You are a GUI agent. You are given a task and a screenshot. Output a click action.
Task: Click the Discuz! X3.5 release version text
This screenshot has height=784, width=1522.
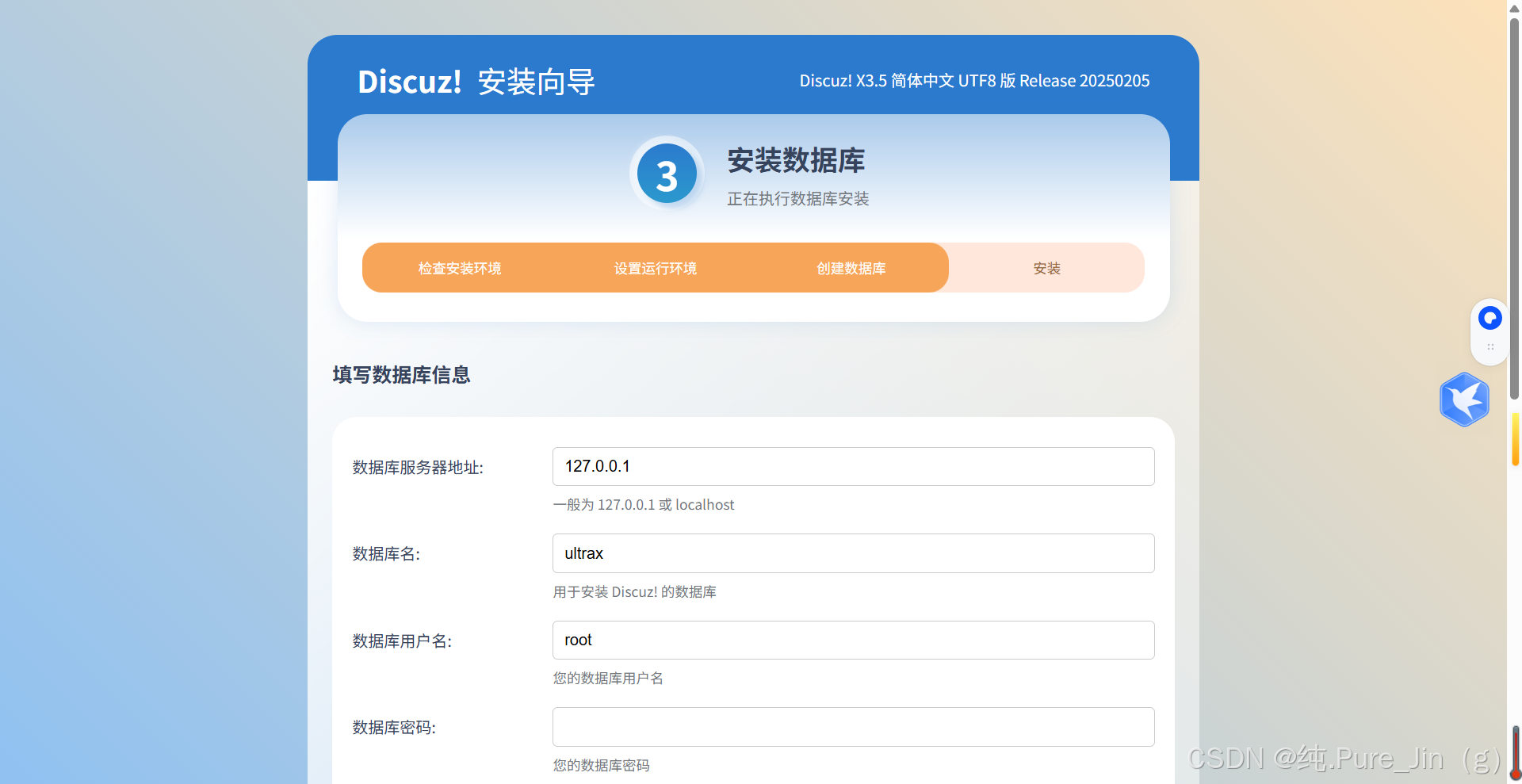pyautogui.click(x=974, y=81)
